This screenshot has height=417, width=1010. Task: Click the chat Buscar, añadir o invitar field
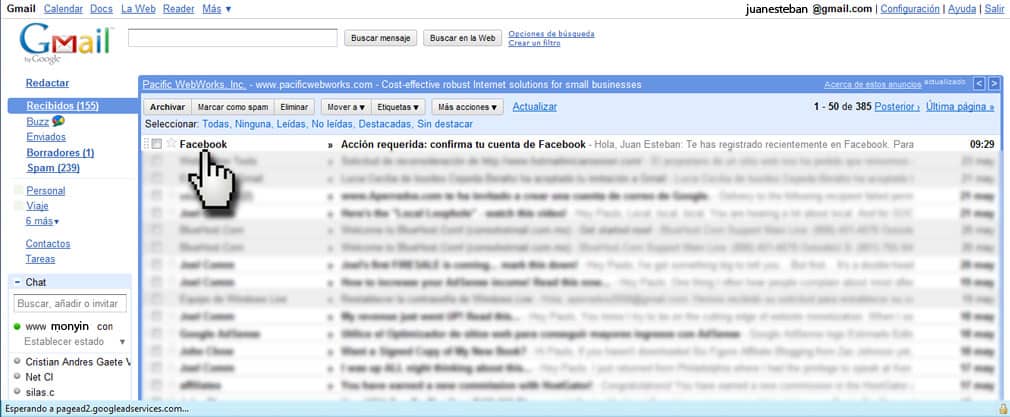tap(70, 303)
